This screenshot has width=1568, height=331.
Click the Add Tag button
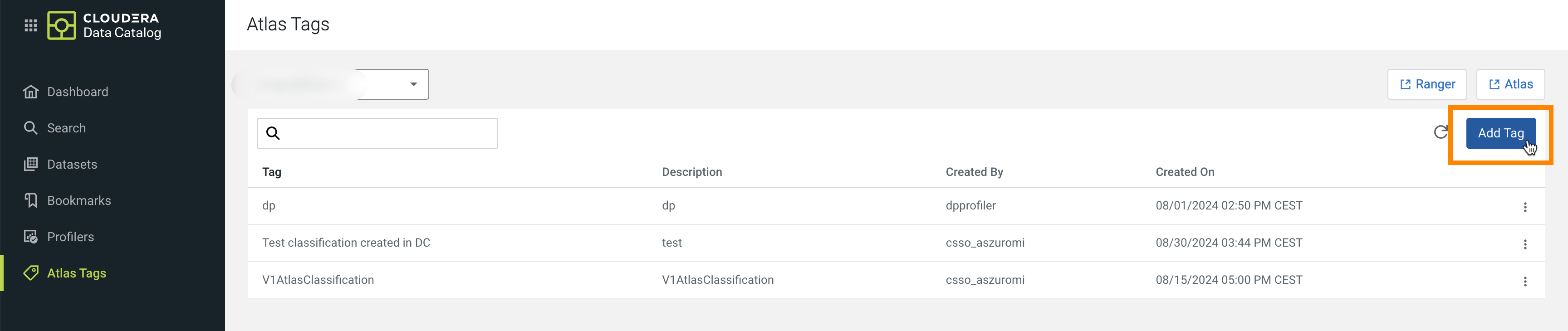tap(1500, 133)
